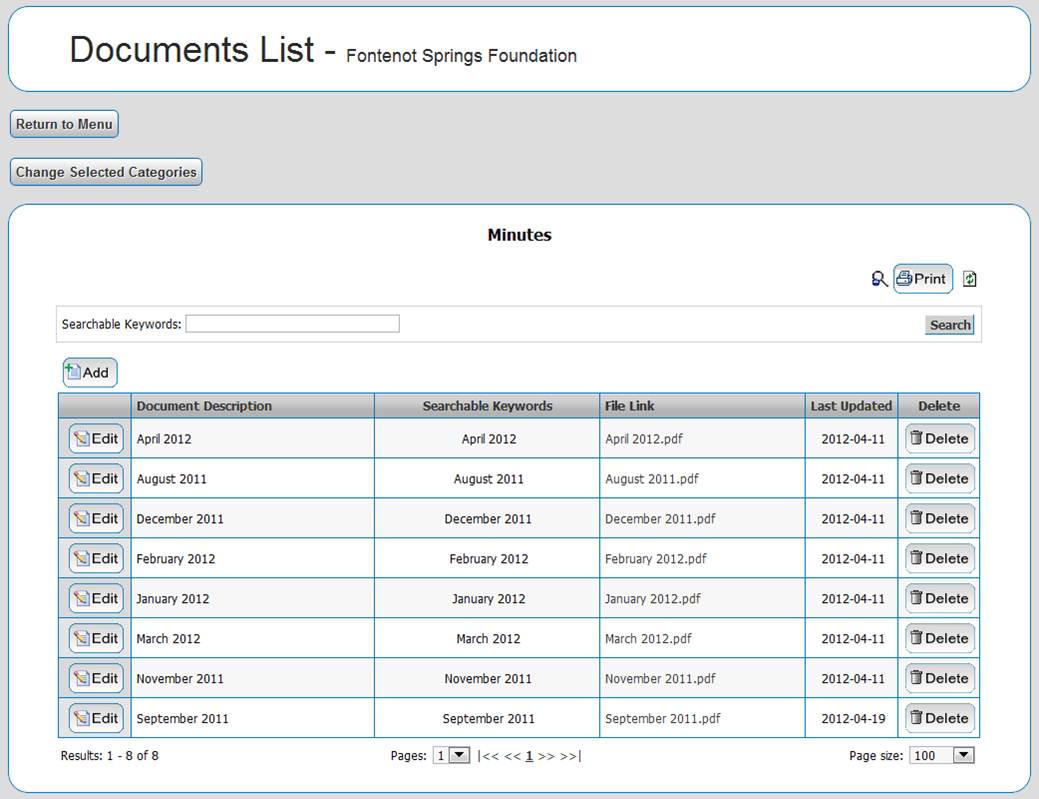Click the Return to Menu button
This screenshot has height=799, width=1039.
tap(64, 124)
